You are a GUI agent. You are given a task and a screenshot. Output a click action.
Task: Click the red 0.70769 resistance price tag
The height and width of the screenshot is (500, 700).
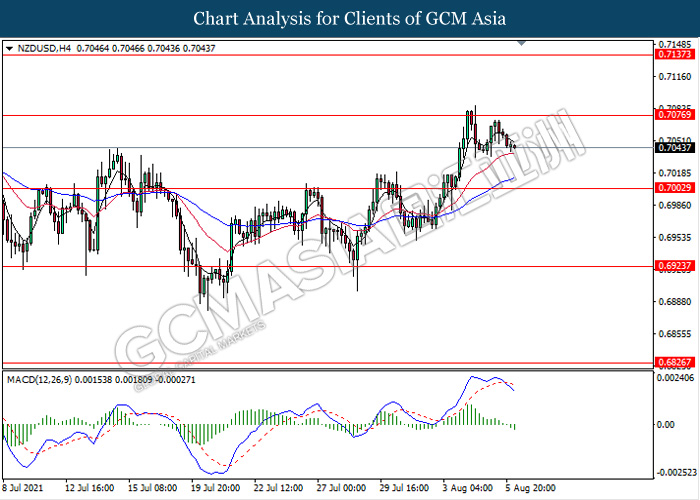coord(676,115)
